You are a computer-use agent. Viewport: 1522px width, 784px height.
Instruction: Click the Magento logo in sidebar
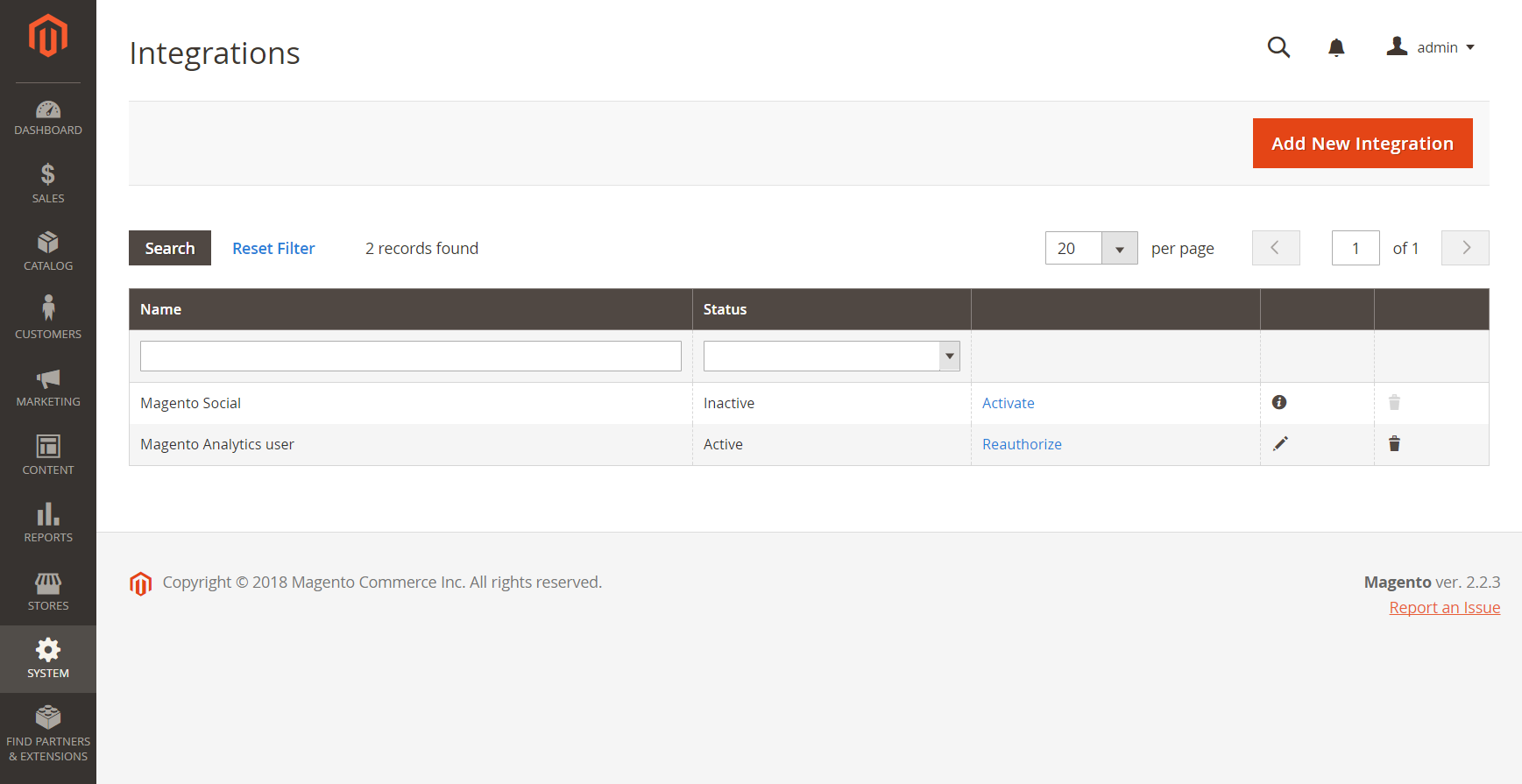pyautogui.click(x=48, y=37)
